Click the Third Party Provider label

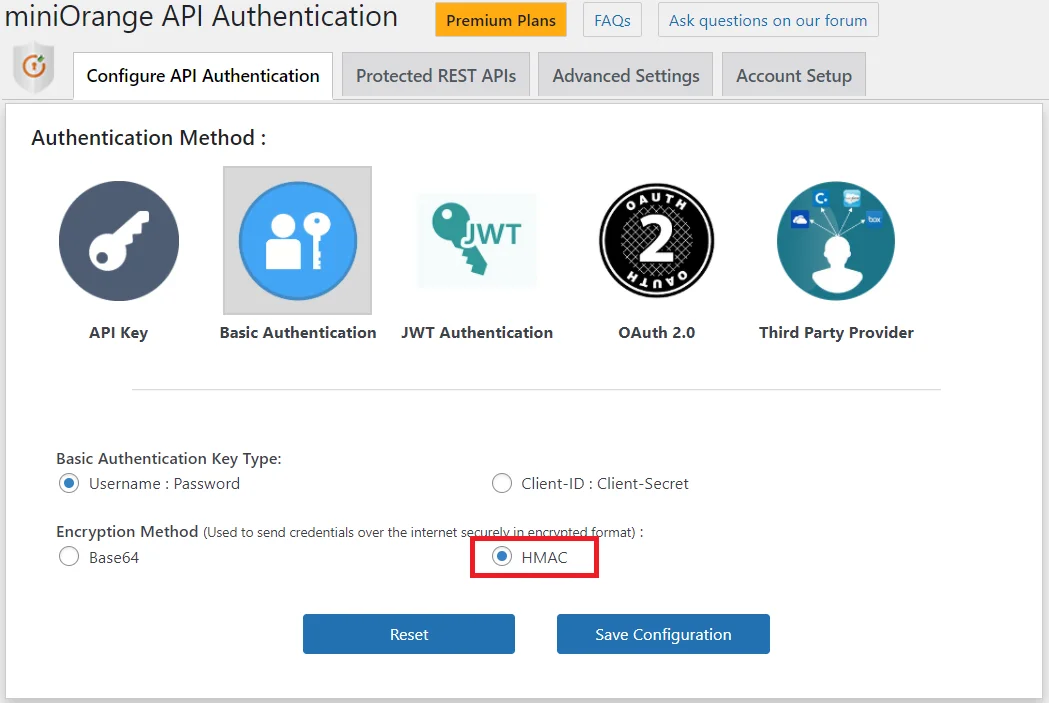836,332
